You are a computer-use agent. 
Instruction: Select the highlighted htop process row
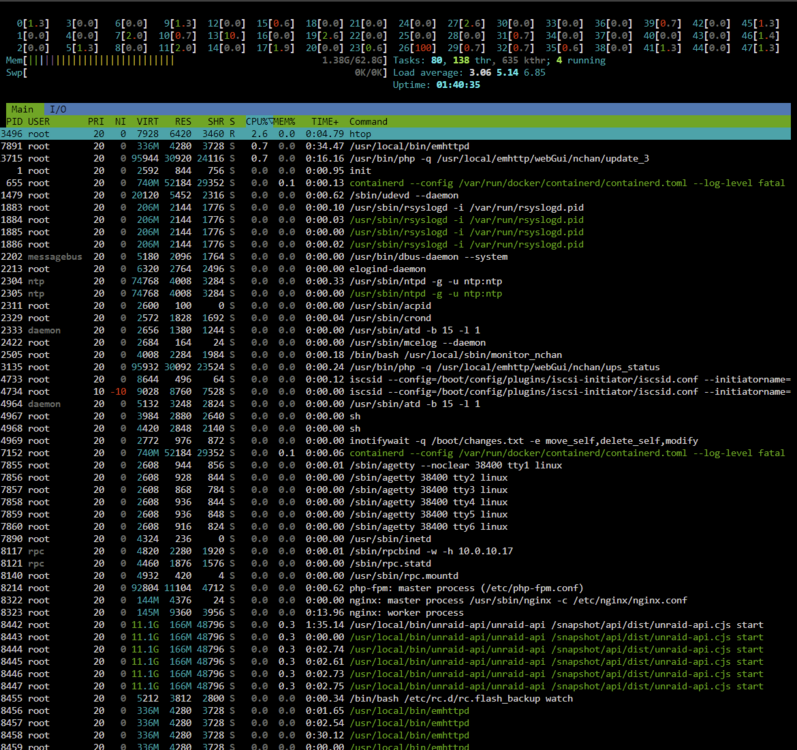(395, 134)
